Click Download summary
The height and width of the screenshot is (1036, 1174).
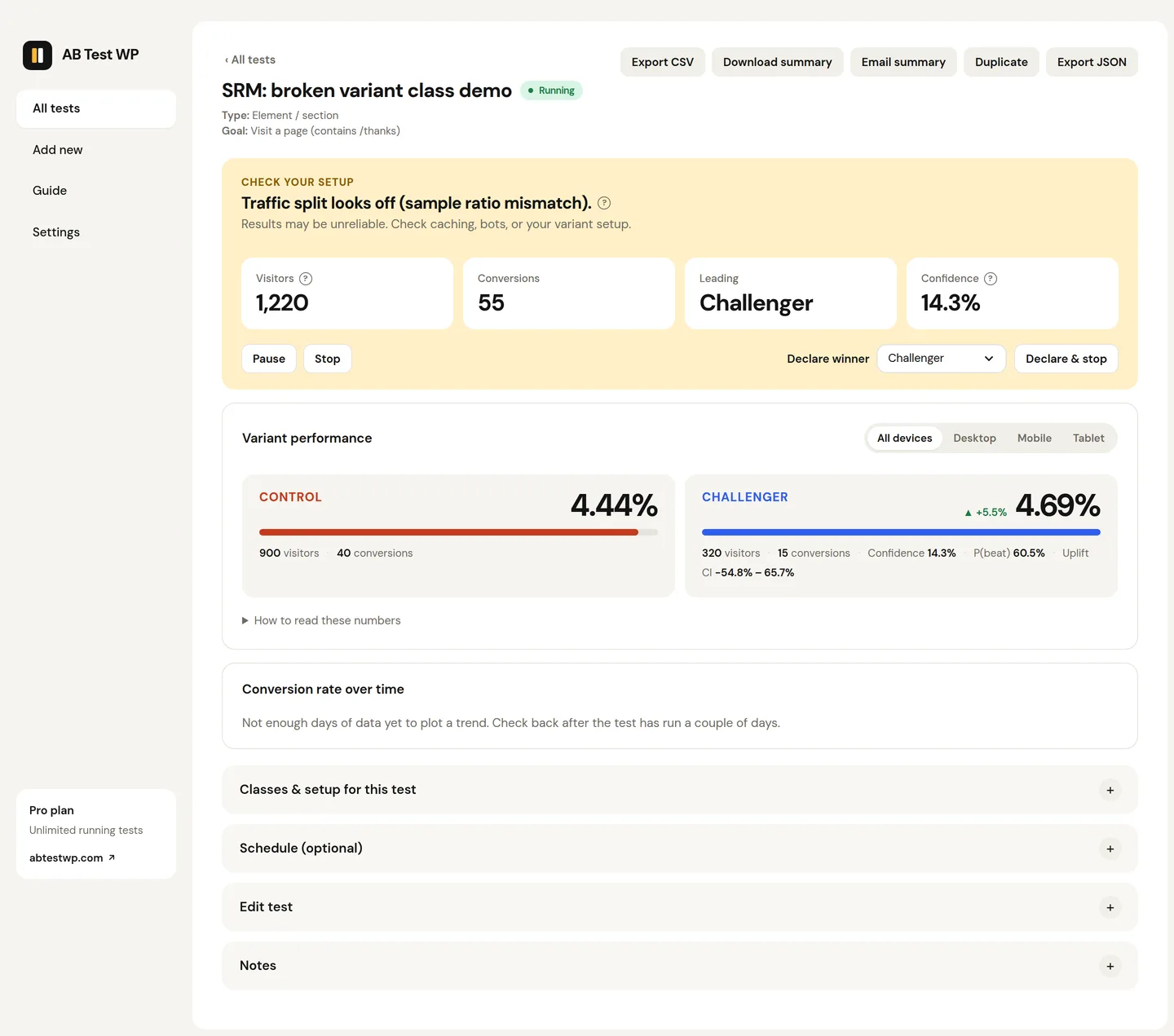[777, 62]
